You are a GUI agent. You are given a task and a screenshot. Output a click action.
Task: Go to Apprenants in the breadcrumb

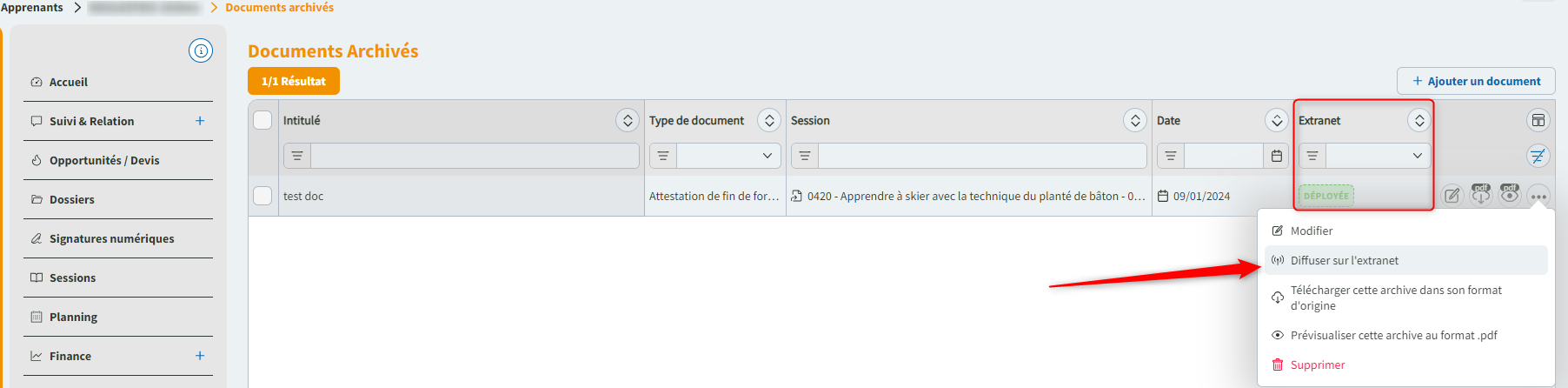tap(32, 8)
